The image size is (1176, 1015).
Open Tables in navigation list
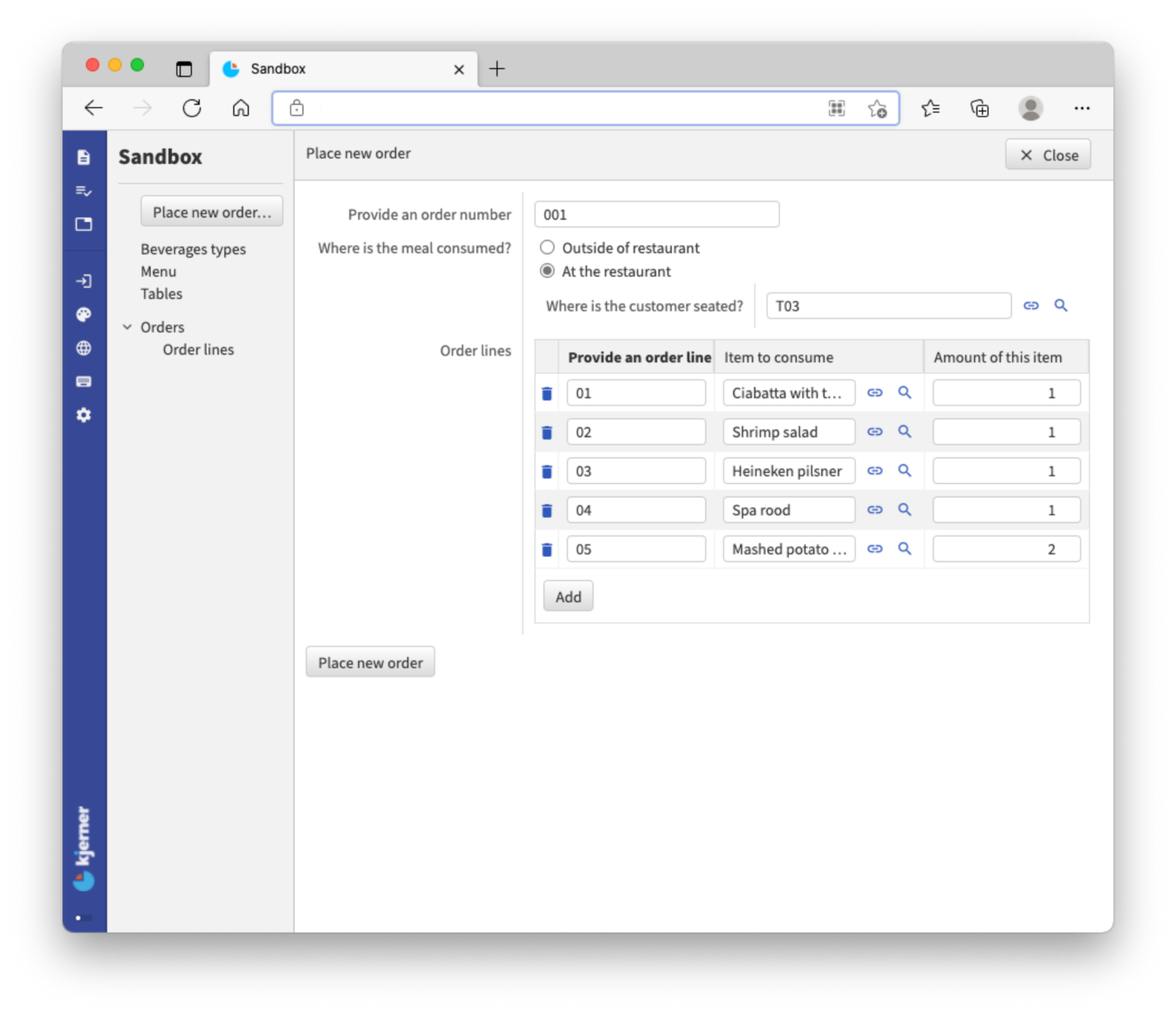[162, 293]
